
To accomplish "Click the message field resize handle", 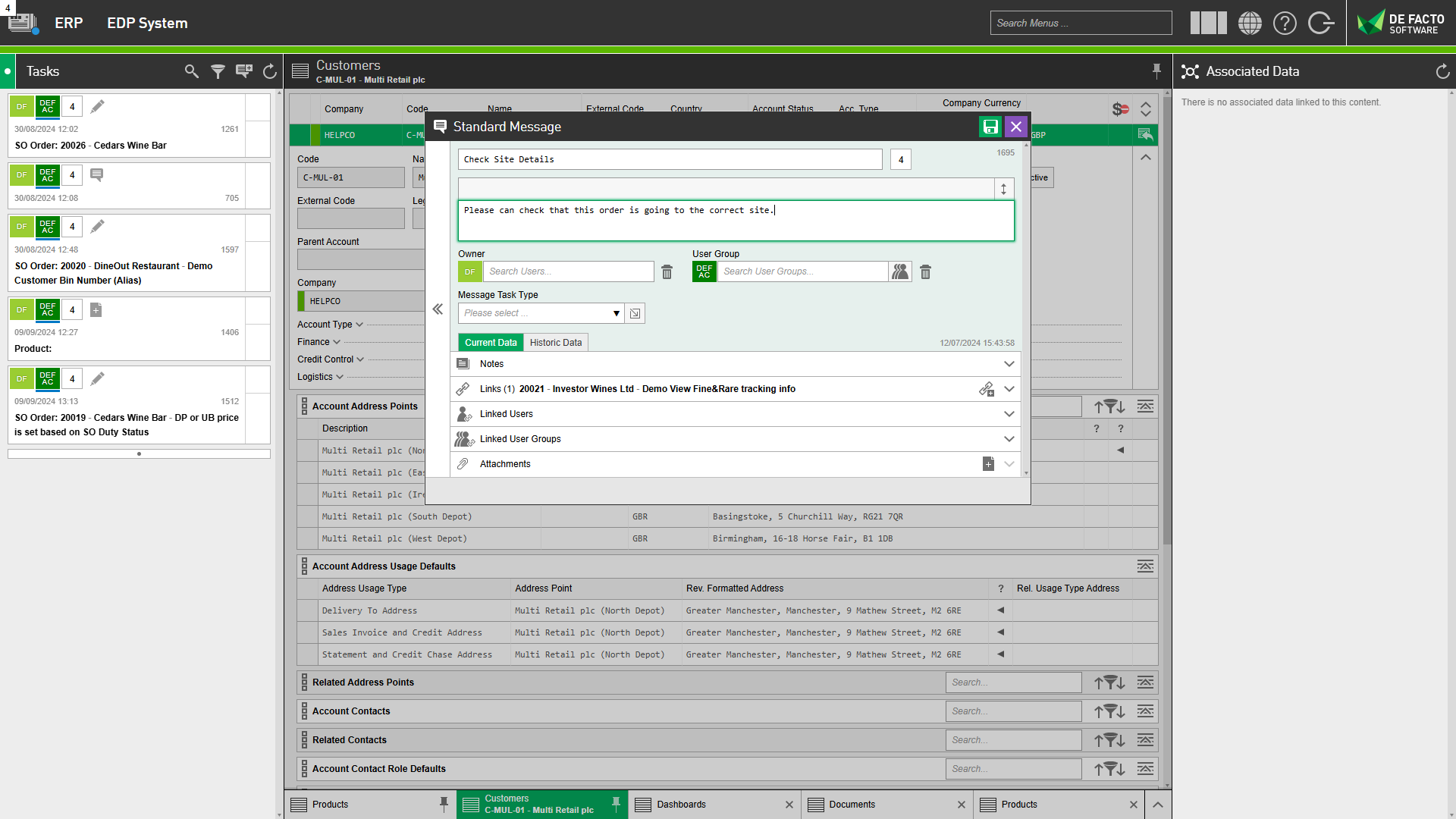I will 1003,188.
